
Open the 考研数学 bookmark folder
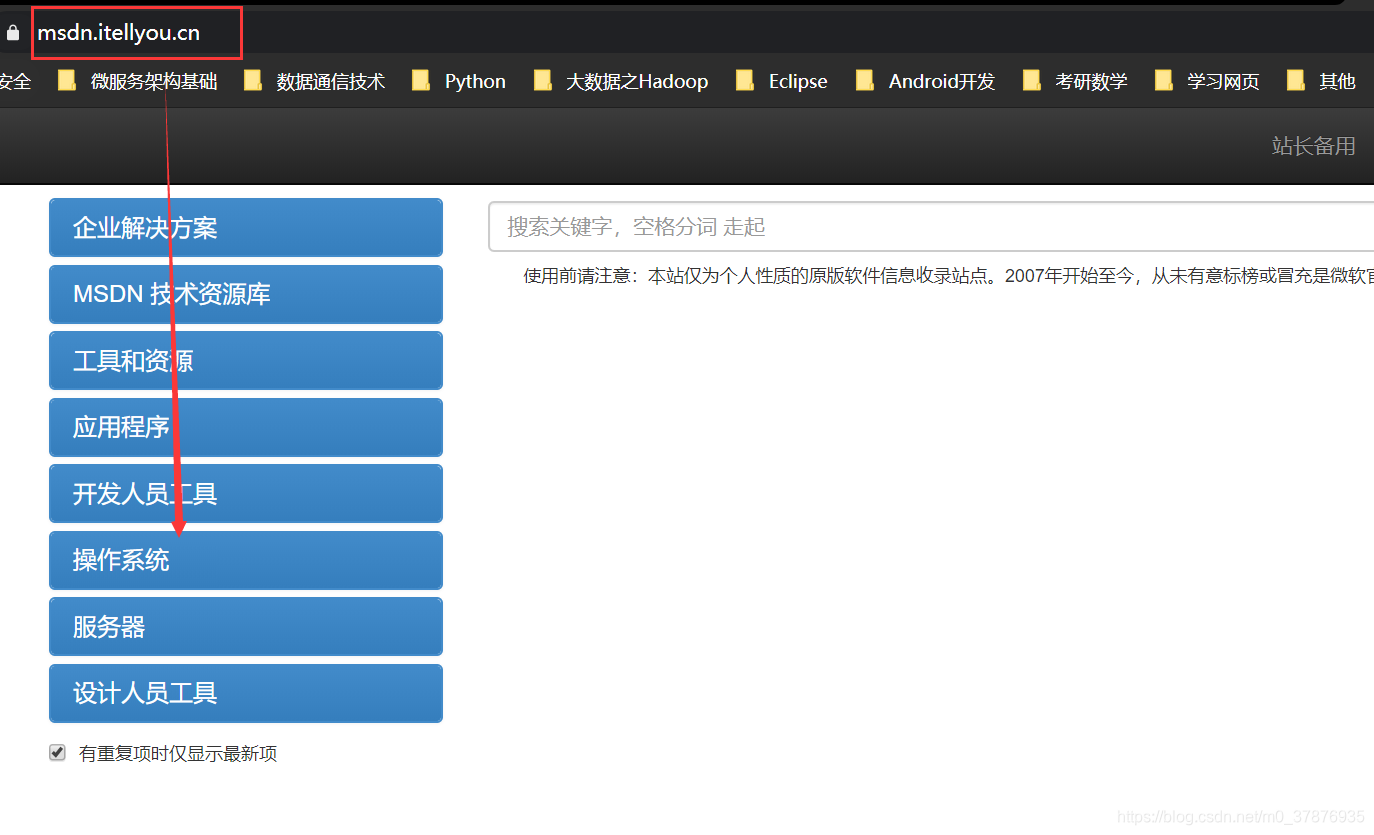[x=1076, y=81]
